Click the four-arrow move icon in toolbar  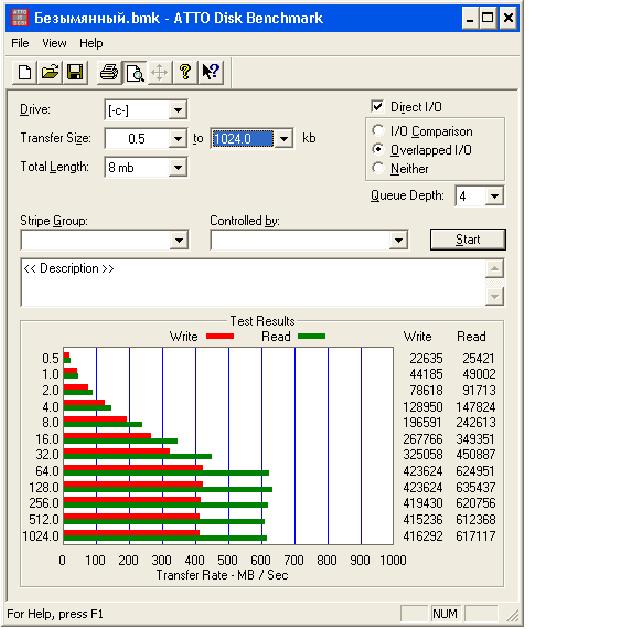159,72
